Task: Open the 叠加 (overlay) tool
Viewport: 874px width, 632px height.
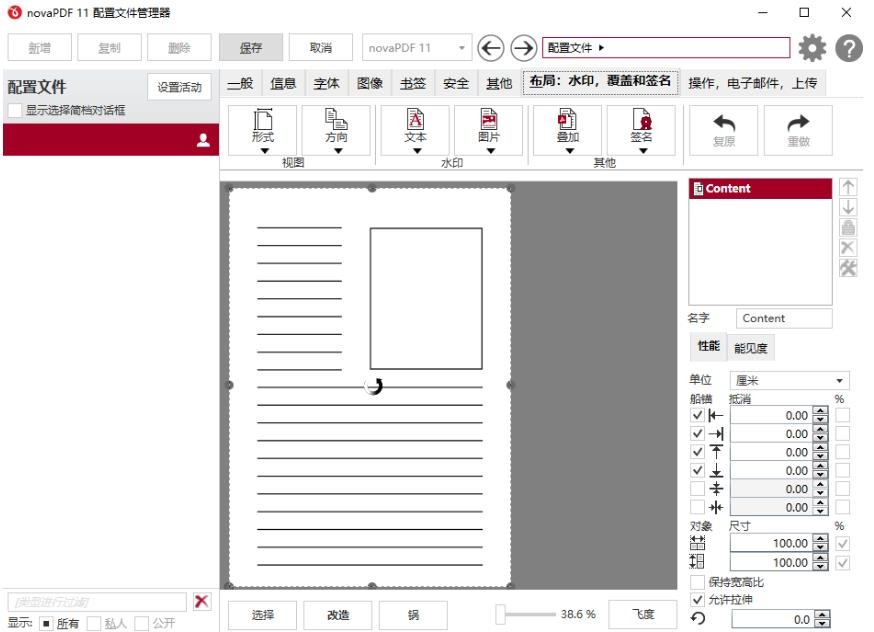Action: [567, 128]
